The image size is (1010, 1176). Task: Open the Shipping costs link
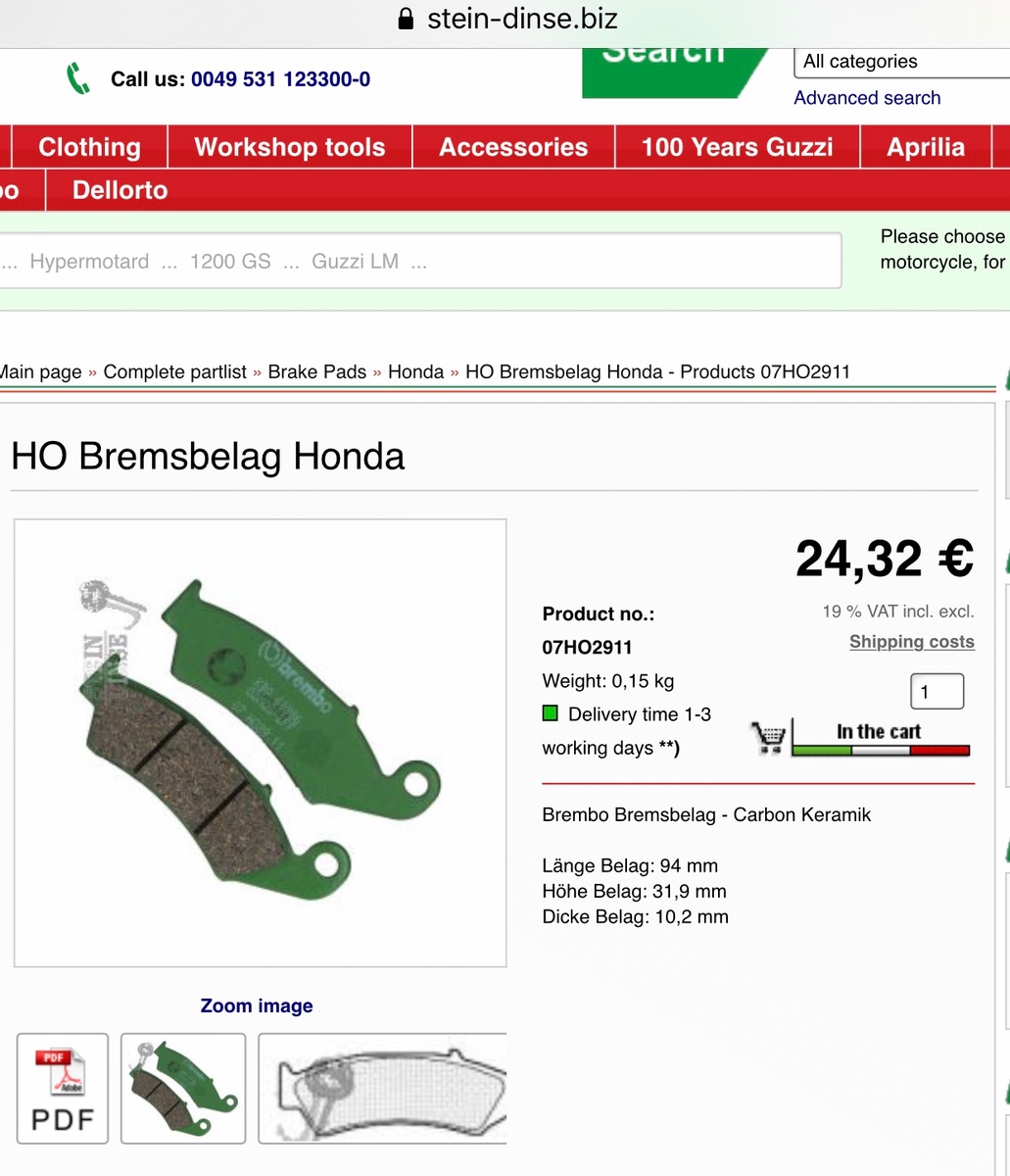tap(911, 642)
